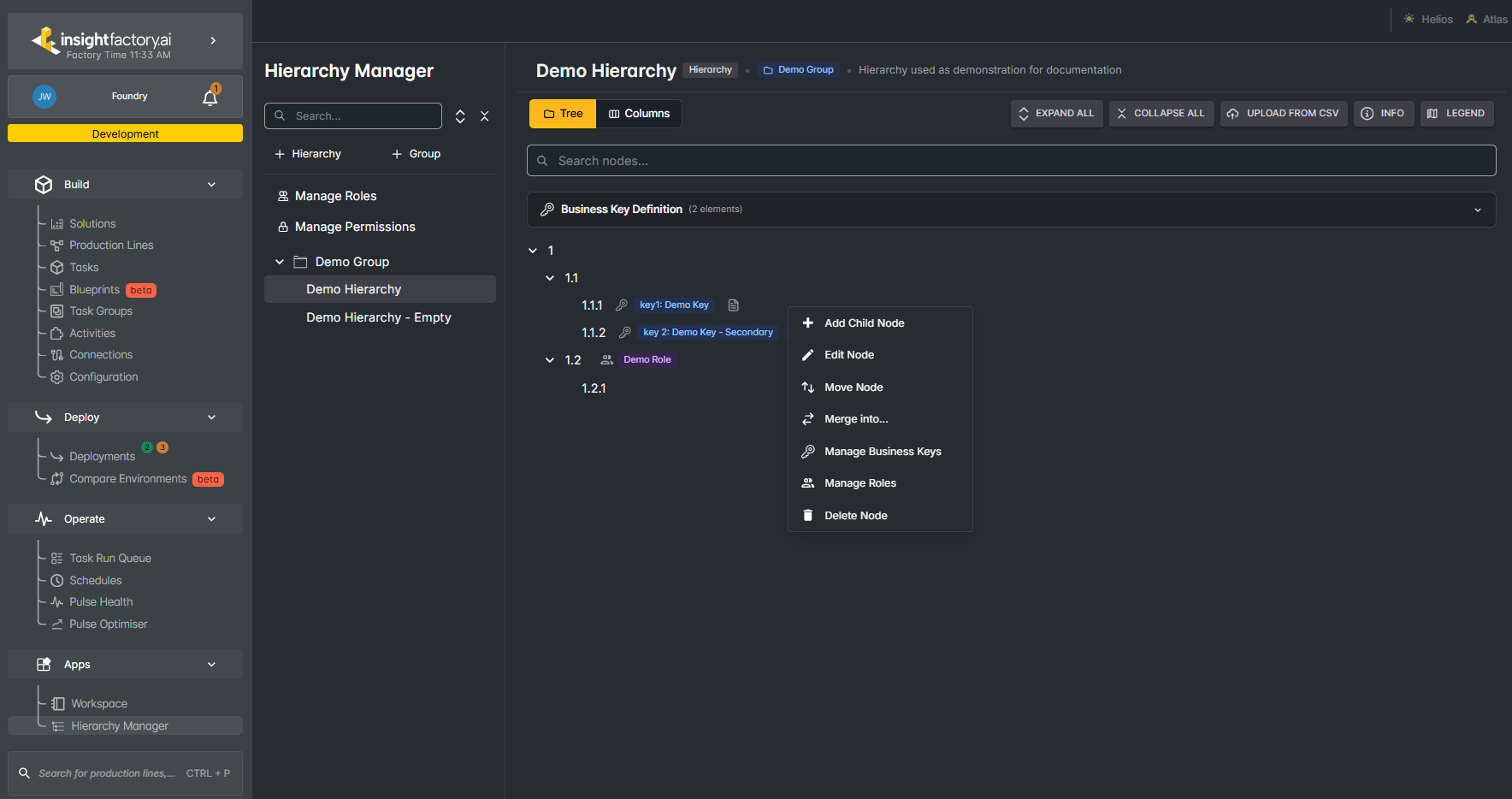Click the Build cube icon
Image resolution: width=1512 pixels, height=799 pixels.
(x=44, y=185)
